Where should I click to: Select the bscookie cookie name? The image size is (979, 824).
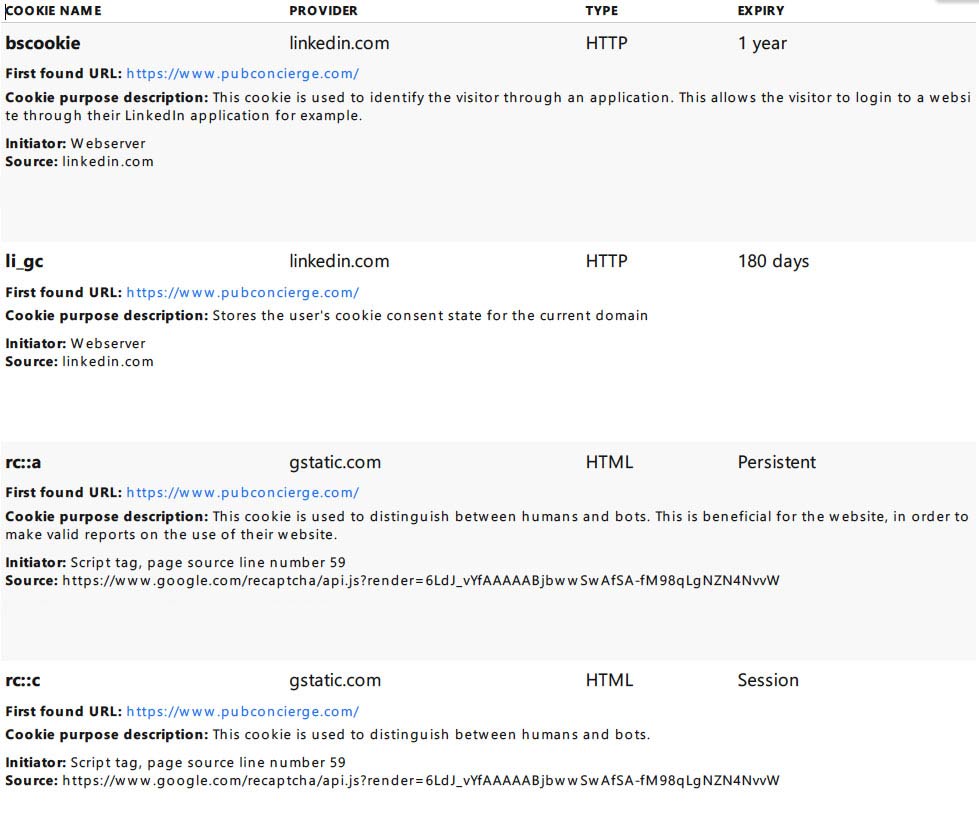tap(42, 43)
